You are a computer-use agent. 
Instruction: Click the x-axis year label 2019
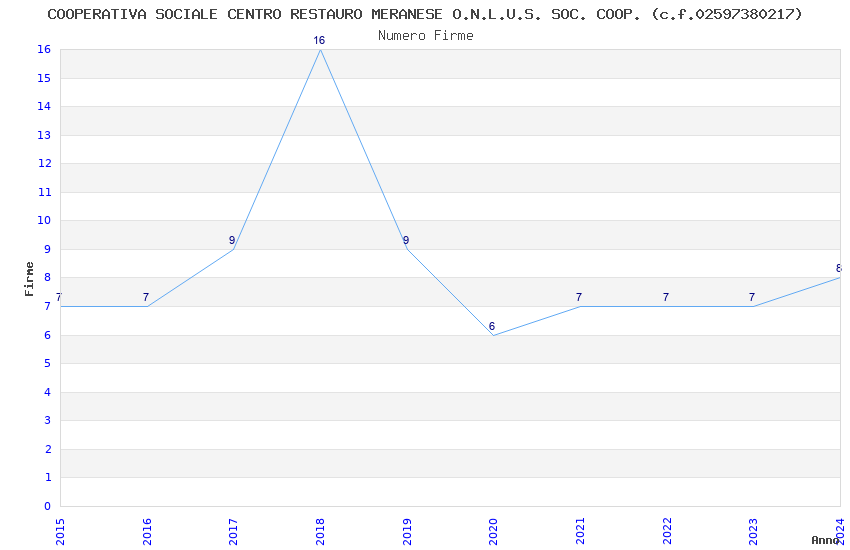[x=407, y=532]
